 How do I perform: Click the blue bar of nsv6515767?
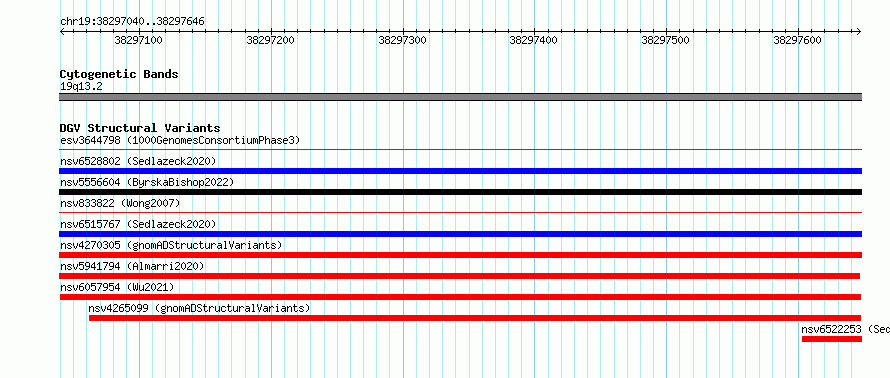coord(460,234)
